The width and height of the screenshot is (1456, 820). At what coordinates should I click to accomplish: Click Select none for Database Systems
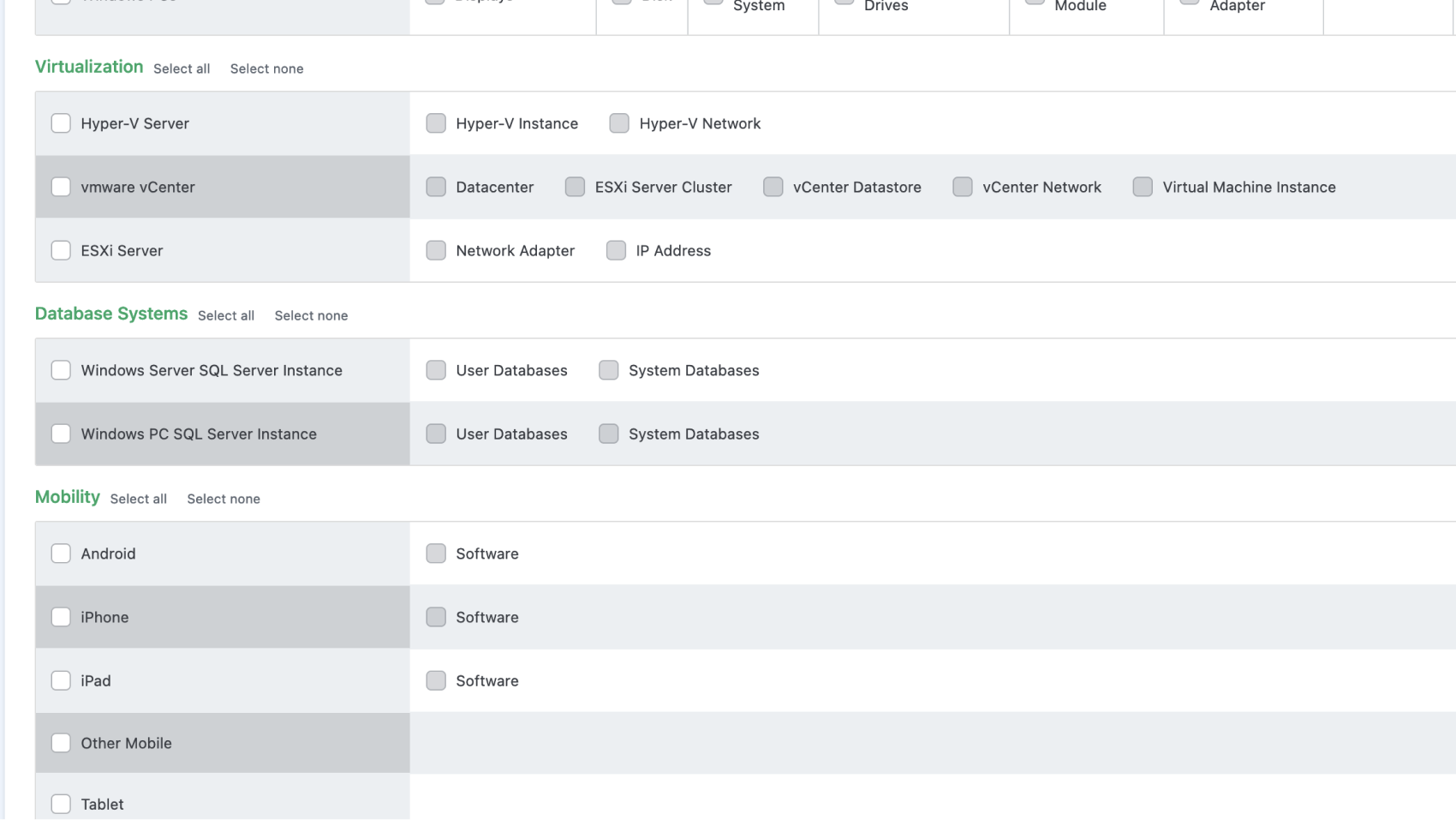click(311, 315)
